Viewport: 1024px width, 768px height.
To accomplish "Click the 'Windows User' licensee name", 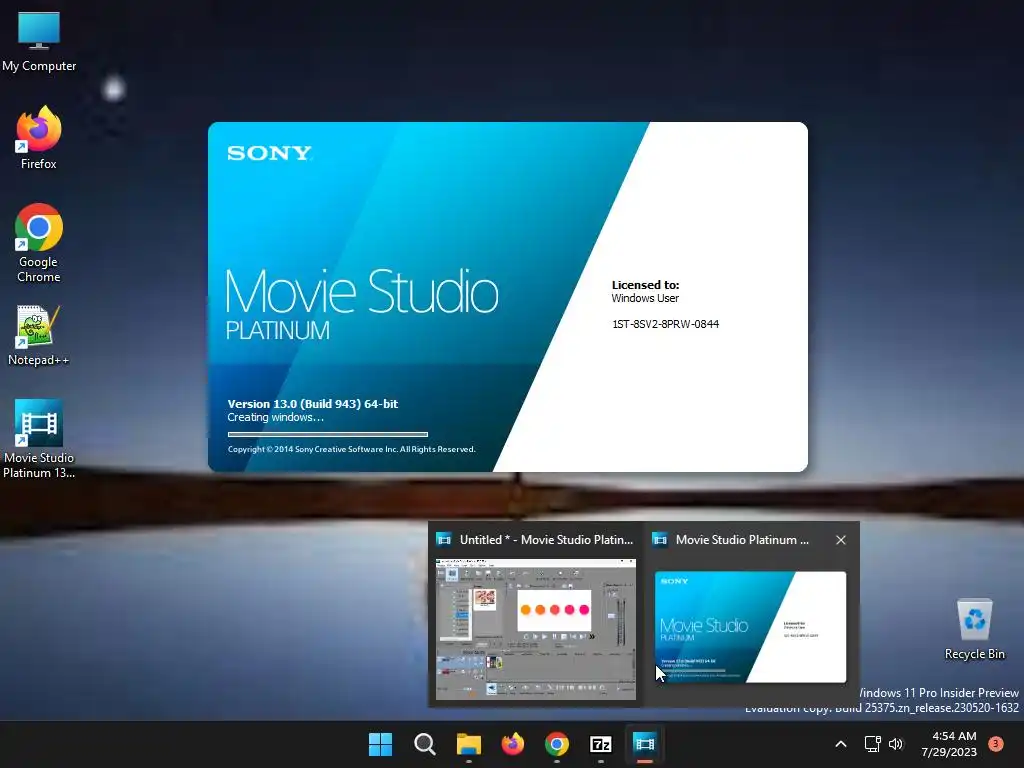I will pyautogui.click(x=645, y=298).
